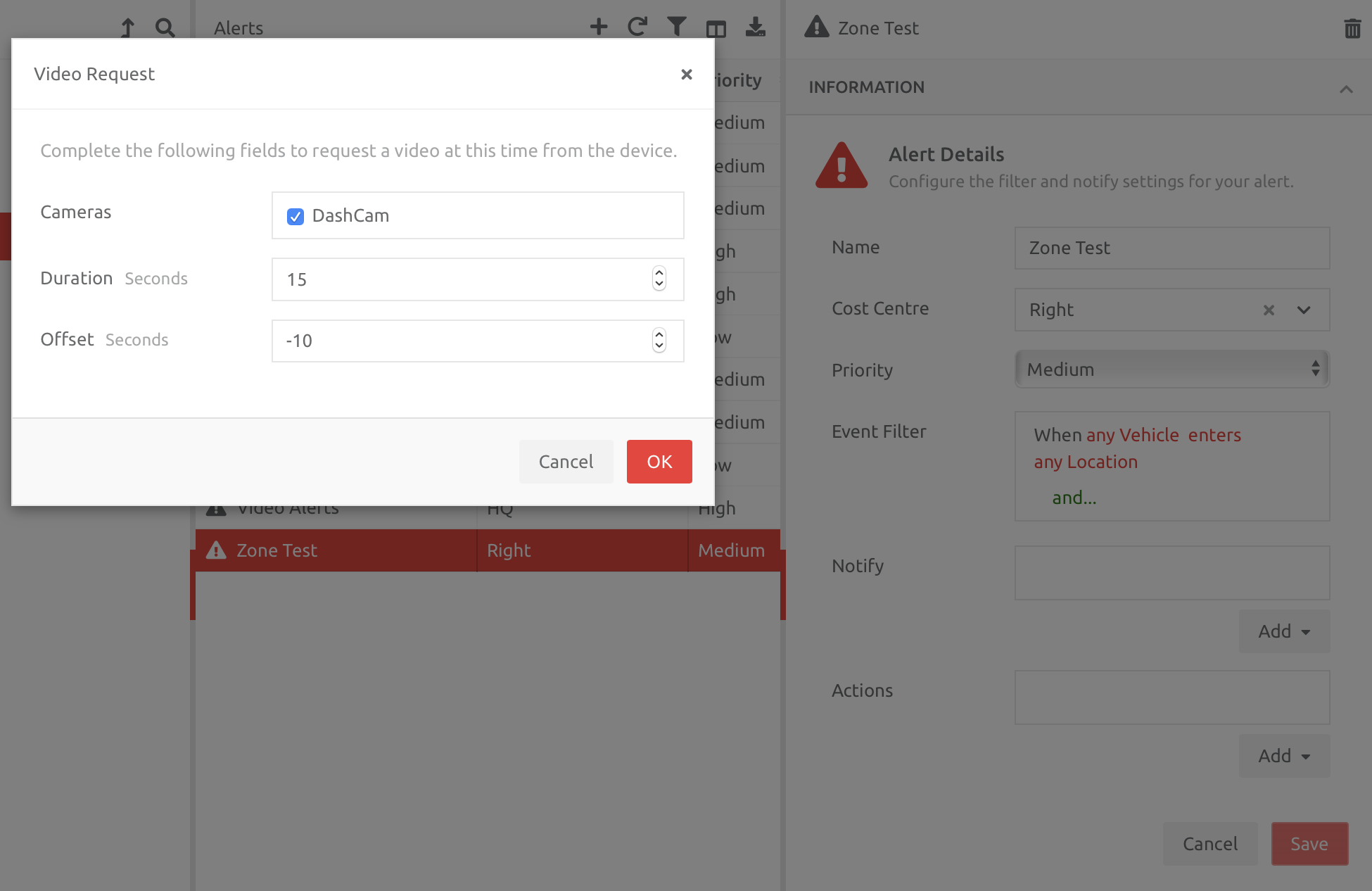Click the search magnifier icon
This screenshot has height=891, width=1372.
point(165,28)
